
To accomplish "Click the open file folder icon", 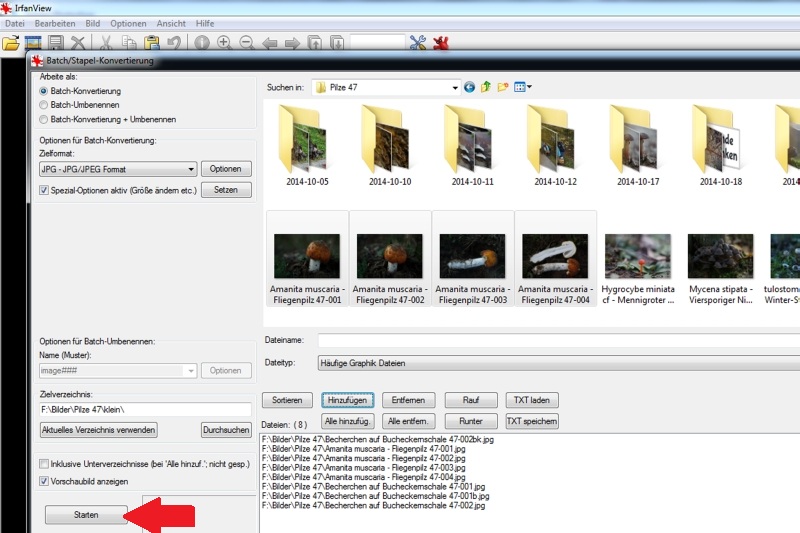I will pyautogui.click(x=11, y=43).
